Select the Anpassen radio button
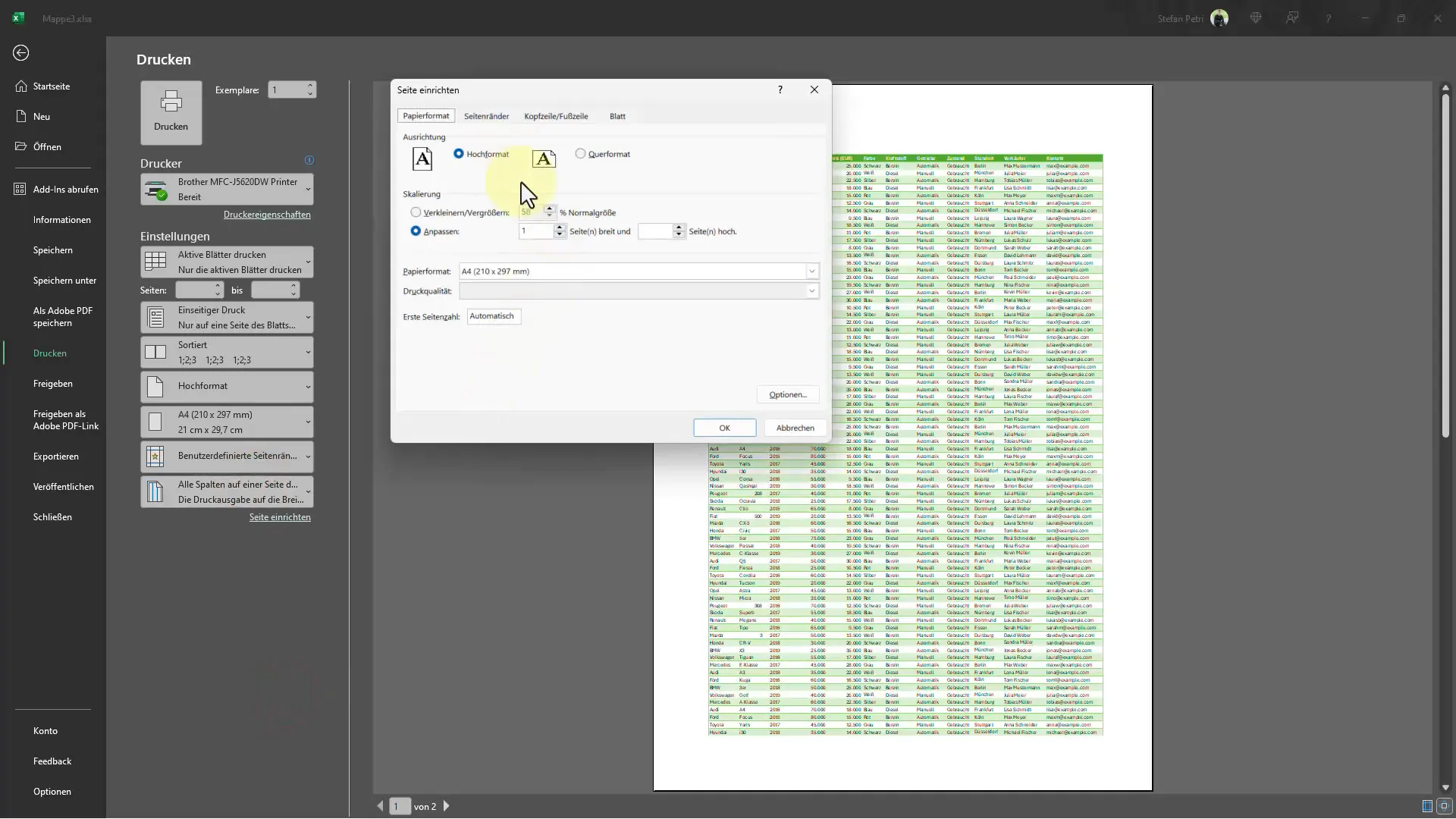This screenshot has height=819, width=1456. tap(416, 231)
